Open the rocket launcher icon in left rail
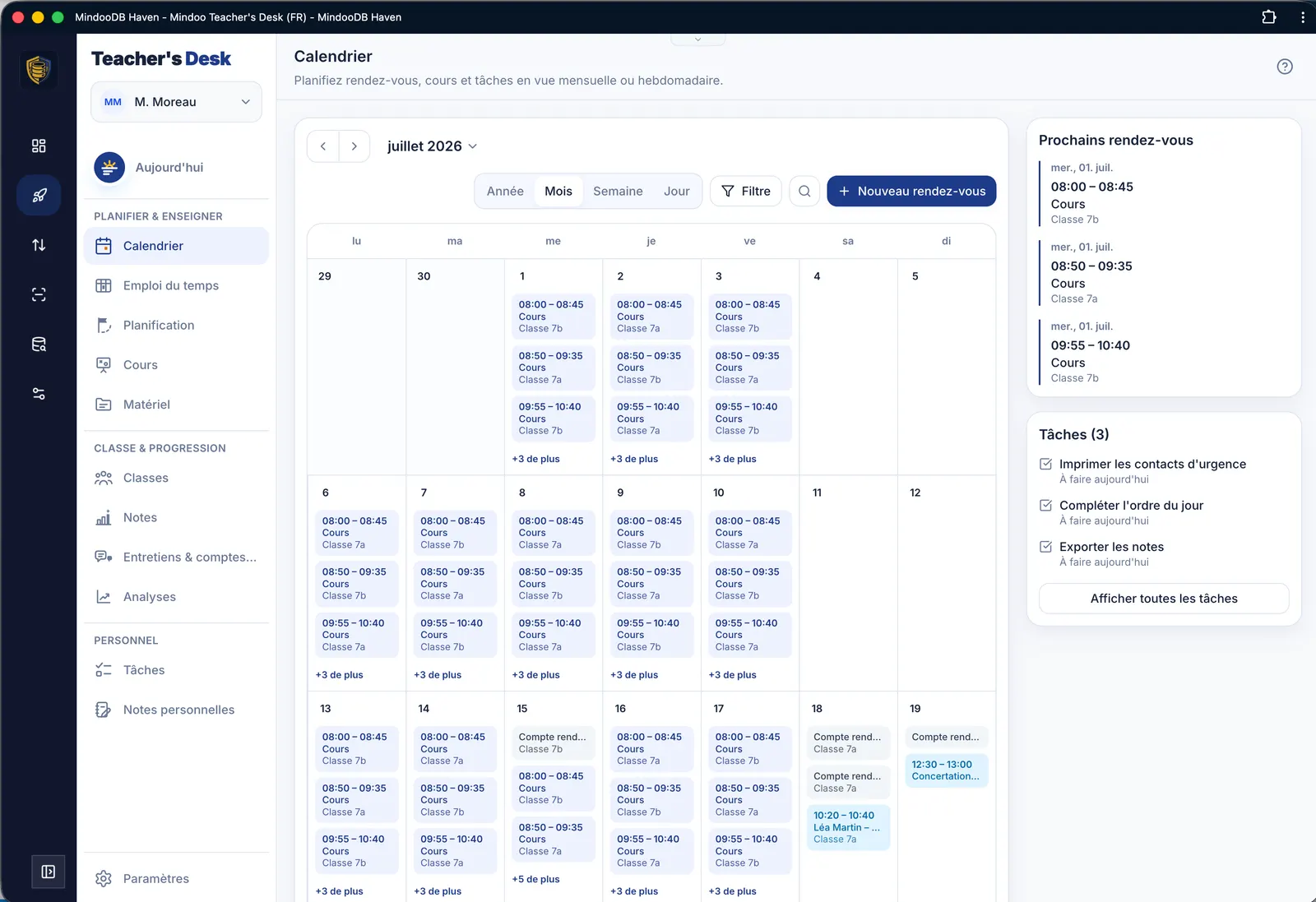Viewport: 1316px width, 902px height. (39, 196)
